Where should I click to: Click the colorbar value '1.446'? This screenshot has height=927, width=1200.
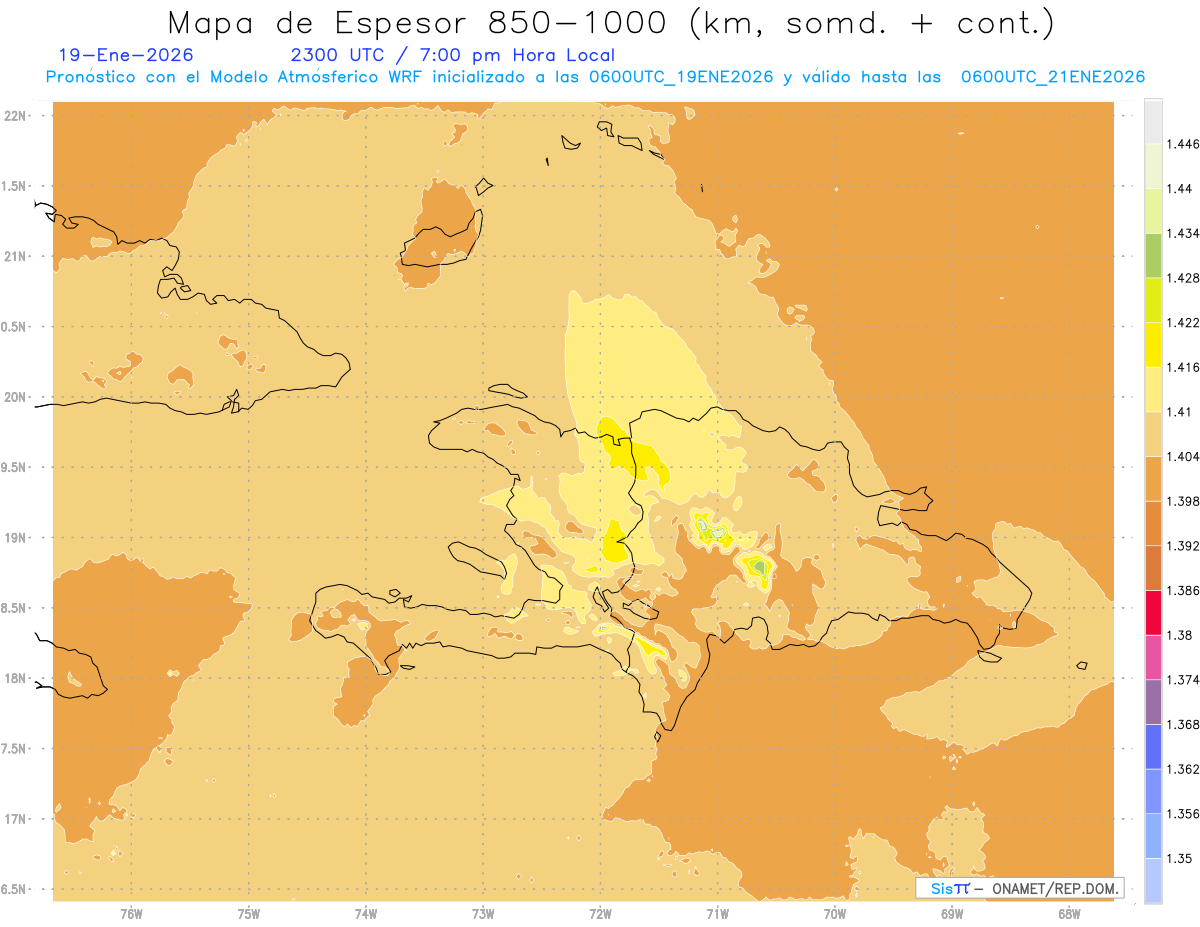point(1183,144)
